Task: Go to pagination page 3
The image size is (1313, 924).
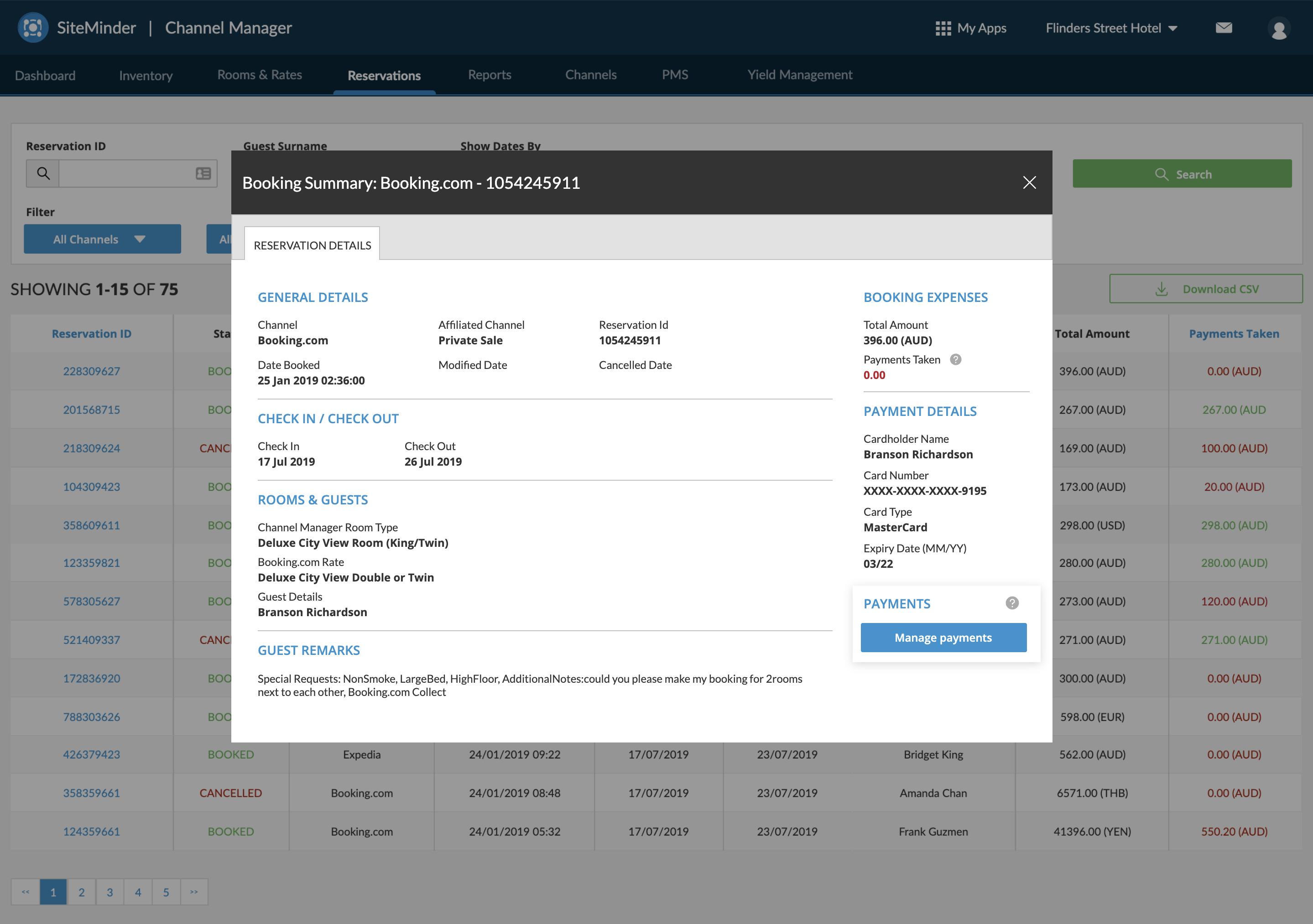Action: [x=110, y=892]
